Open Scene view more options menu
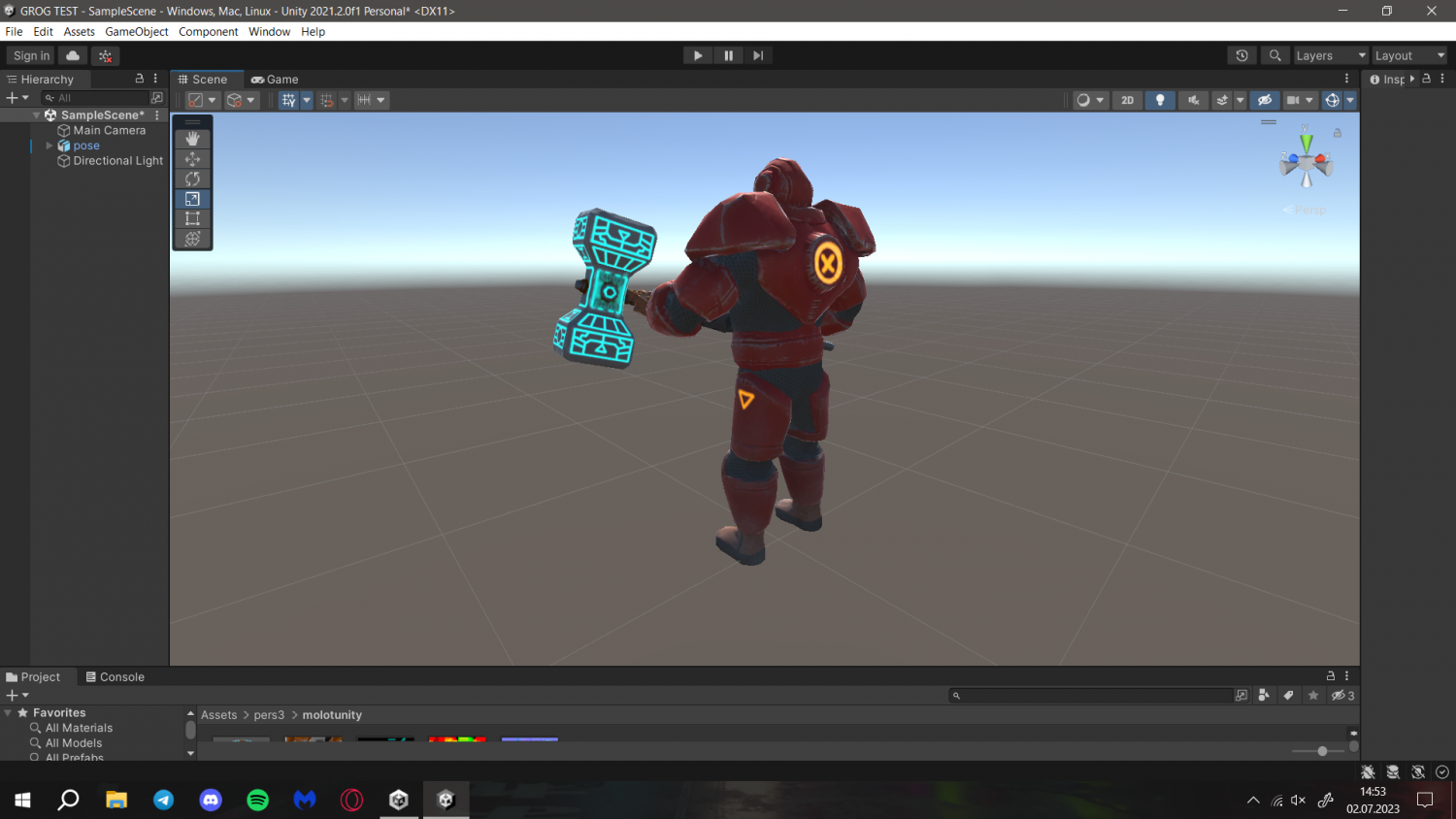Screen dimensions: 1456x819 coord(1346,79)
